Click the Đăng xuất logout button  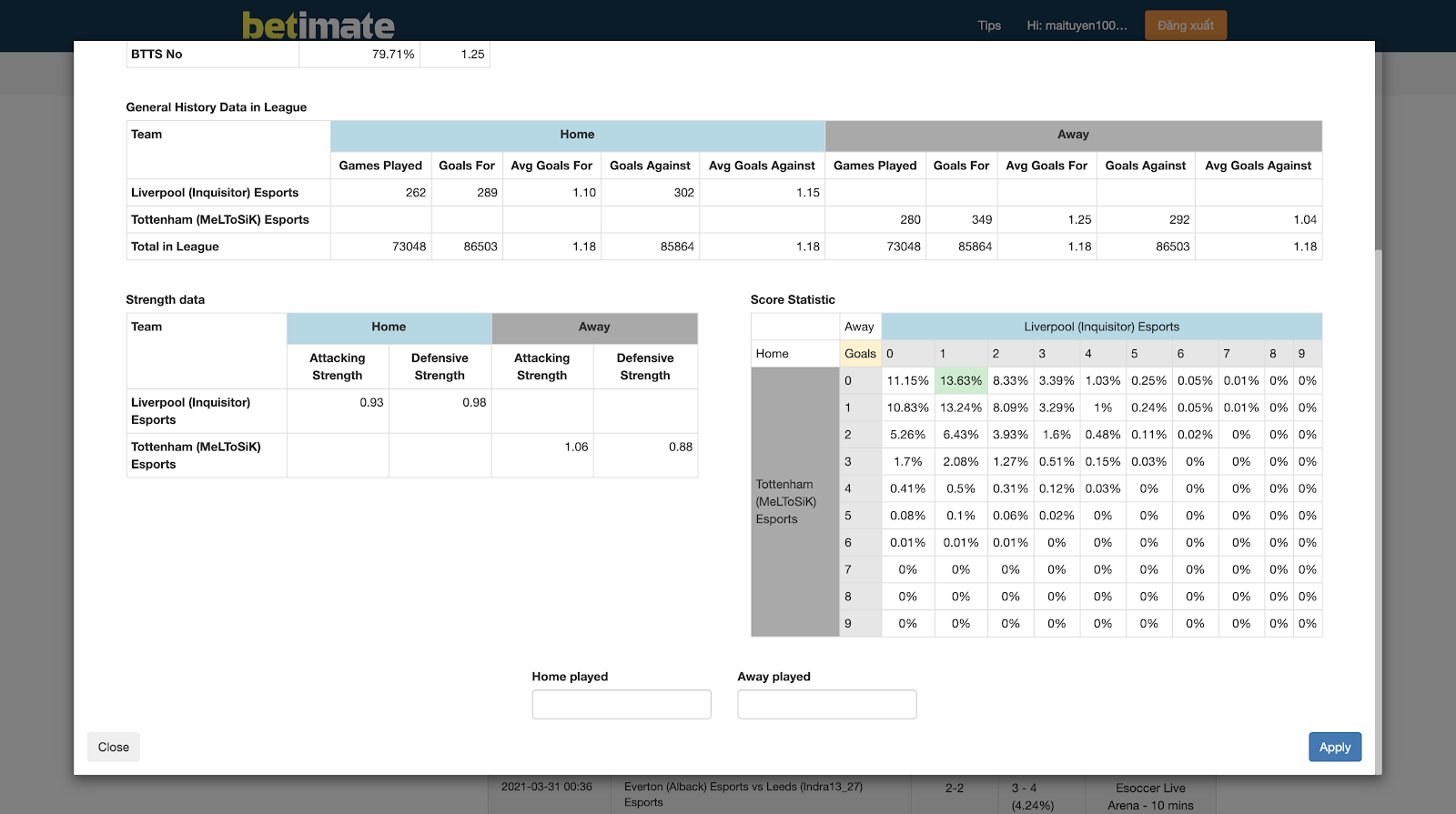coord(1186,25)
